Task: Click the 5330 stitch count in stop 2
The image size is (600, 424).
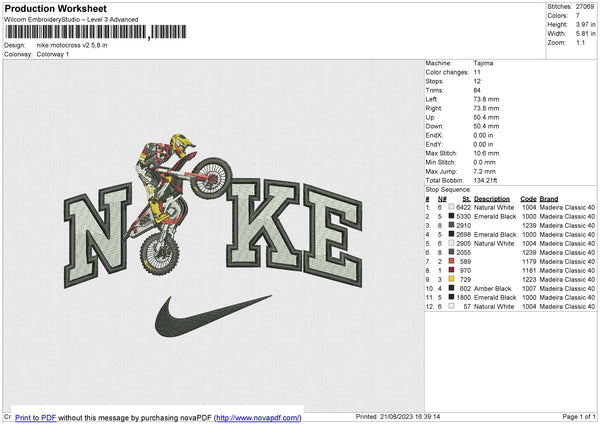Action: tap(463, 217)
